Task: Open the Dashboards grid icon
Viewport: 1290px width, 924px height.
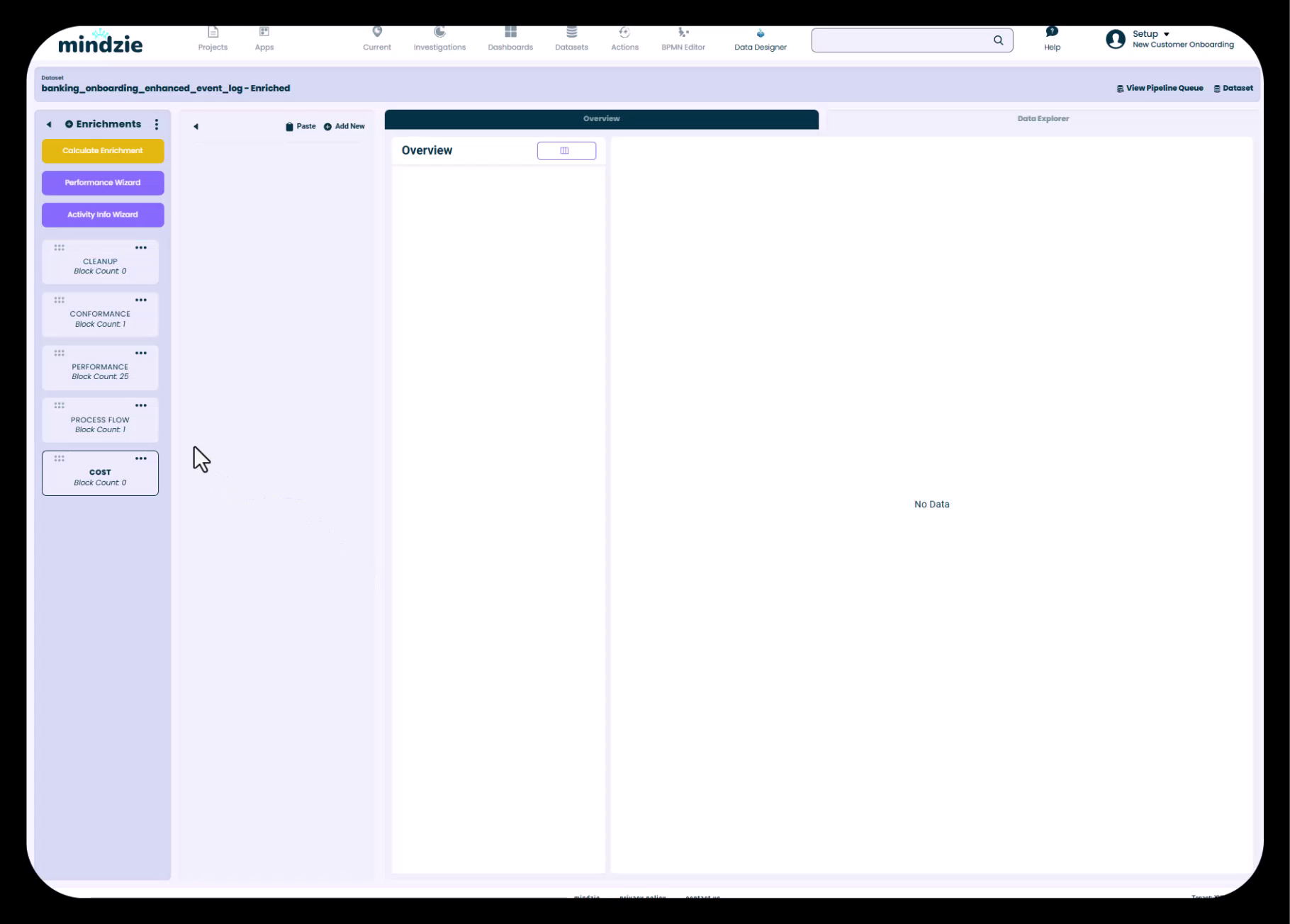Action: 510,33
